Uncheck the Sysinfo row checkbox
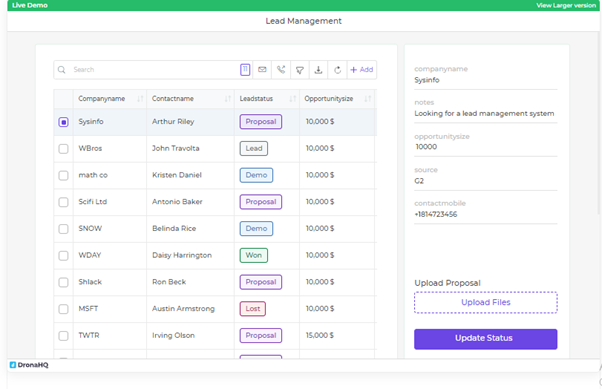Viewport: 602px width, 389px height. 63,122
